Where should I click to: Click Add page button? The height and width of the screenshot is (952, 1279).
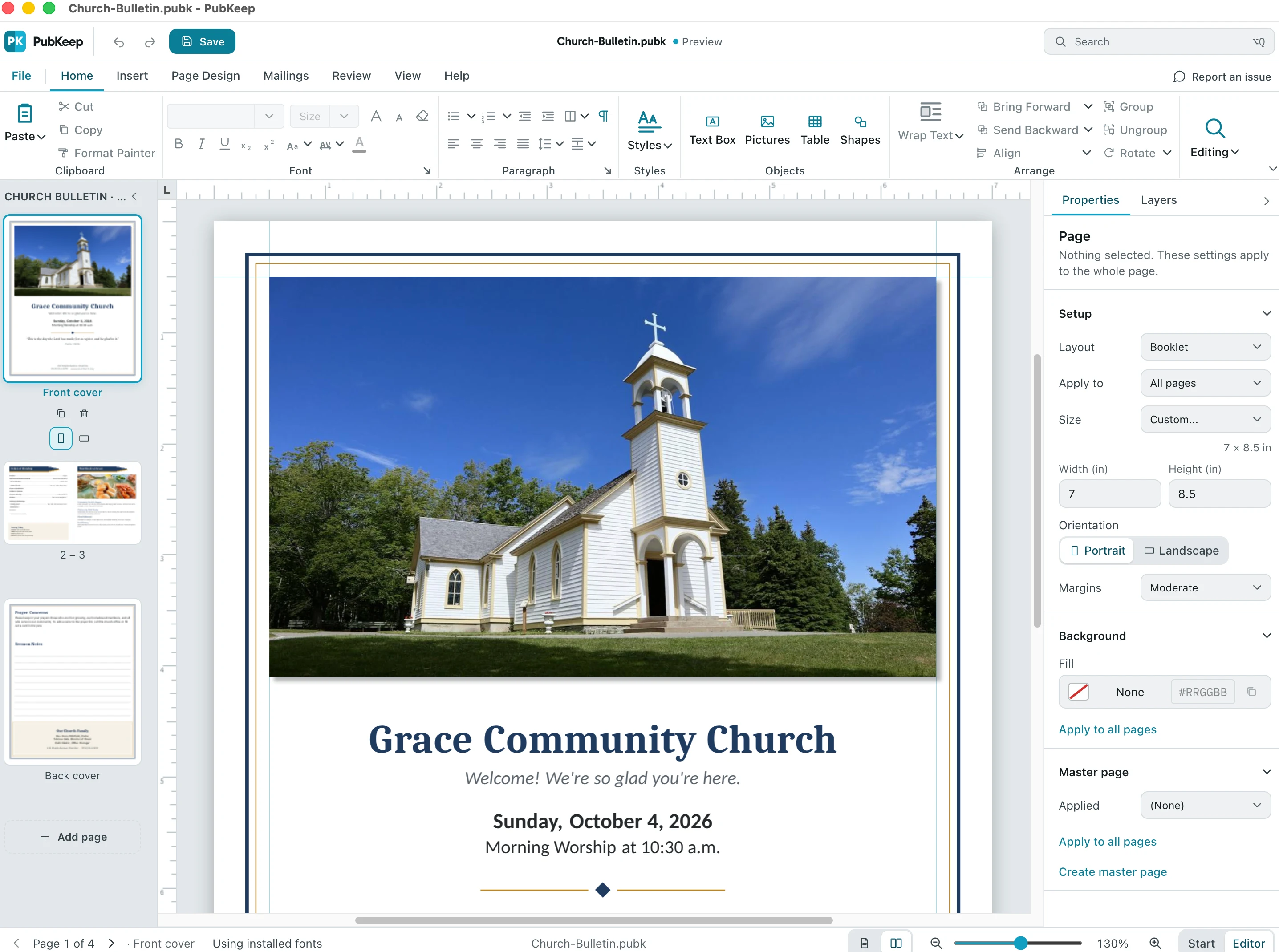coord(73,837)
